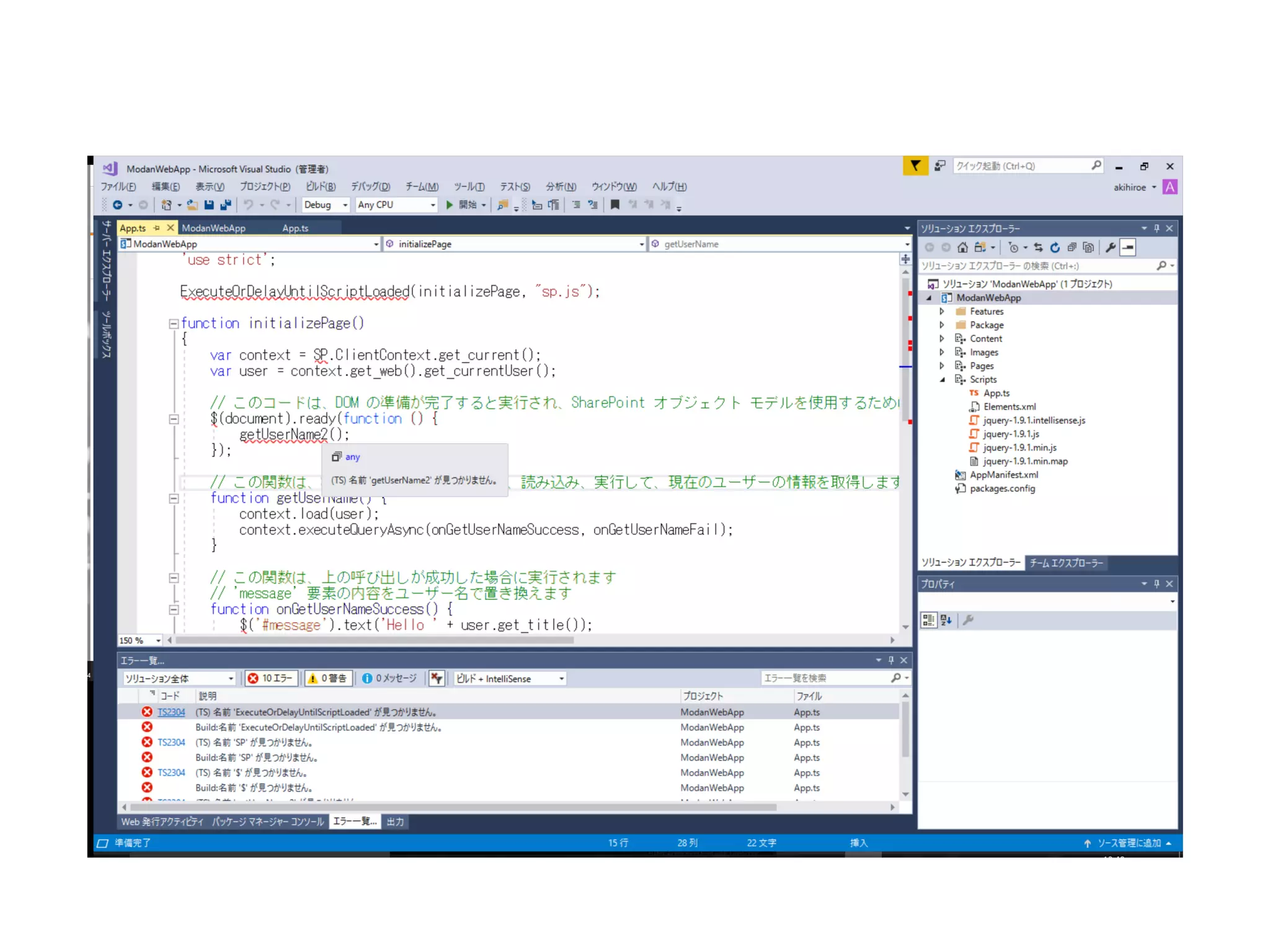The image size is (1270, 952).
Task: Toggle the 0 messages filter
Action: click(x=389, y=678)
